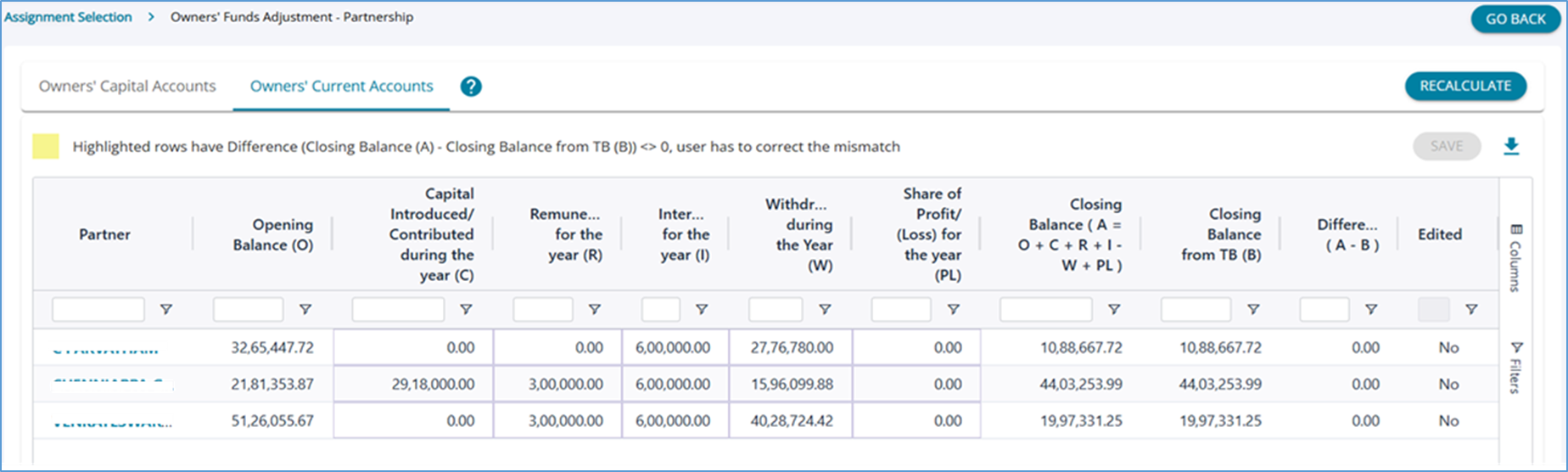The height and width of the screenshot is (472, 1568).
Task: Click the help question mark icon
Action: pos(471,87)
